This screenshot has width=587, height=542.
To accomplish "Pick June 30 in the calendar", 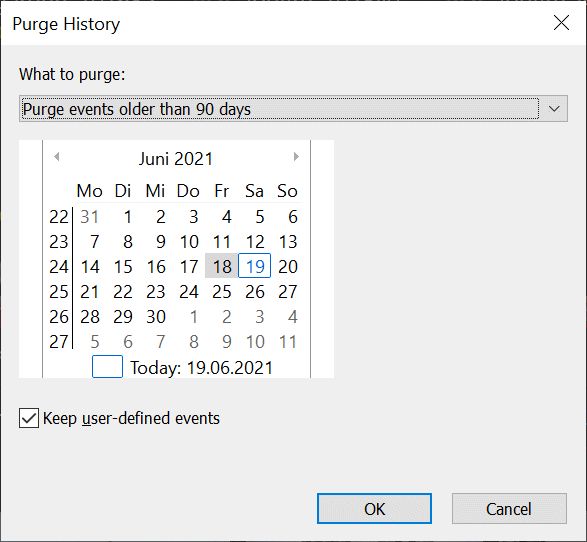I will click(156, 317).
